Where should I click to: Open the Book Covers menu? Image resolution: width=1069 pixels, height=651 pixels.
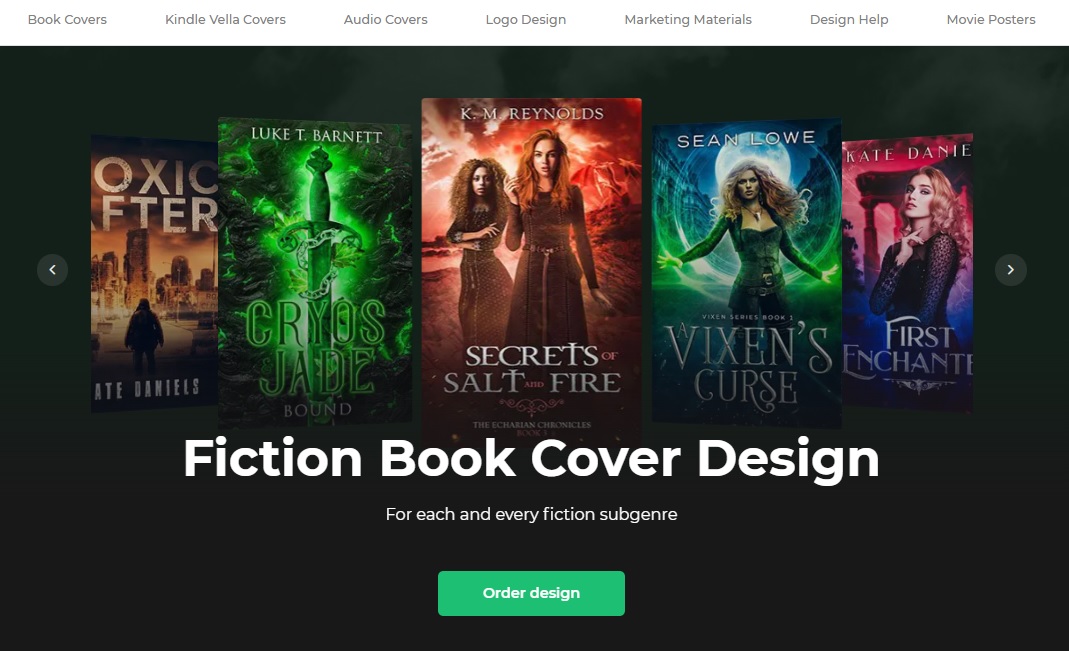(x=67, y=19)
